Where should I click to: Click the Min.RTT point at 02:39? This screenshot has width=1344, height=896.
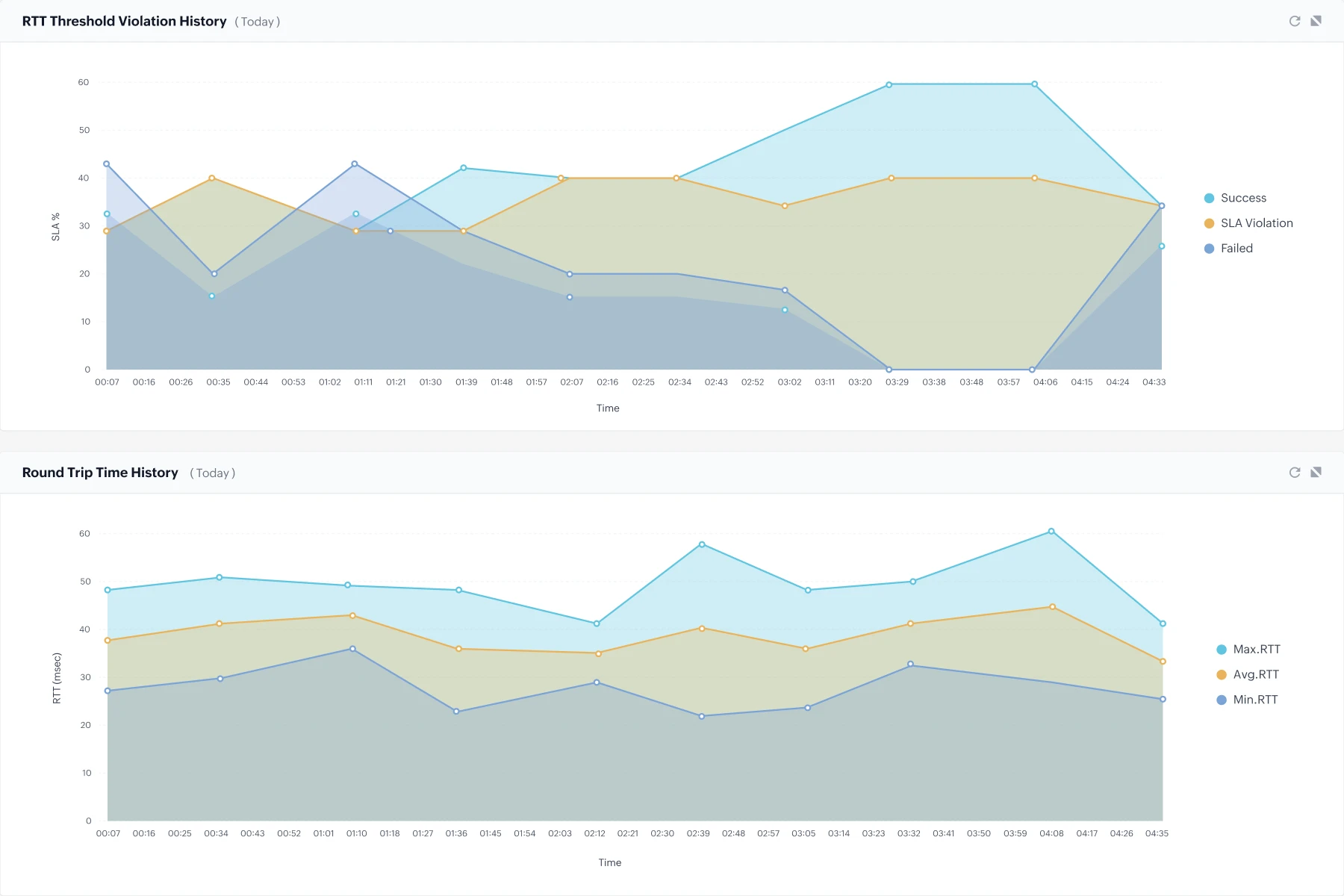tap(702, 717)
